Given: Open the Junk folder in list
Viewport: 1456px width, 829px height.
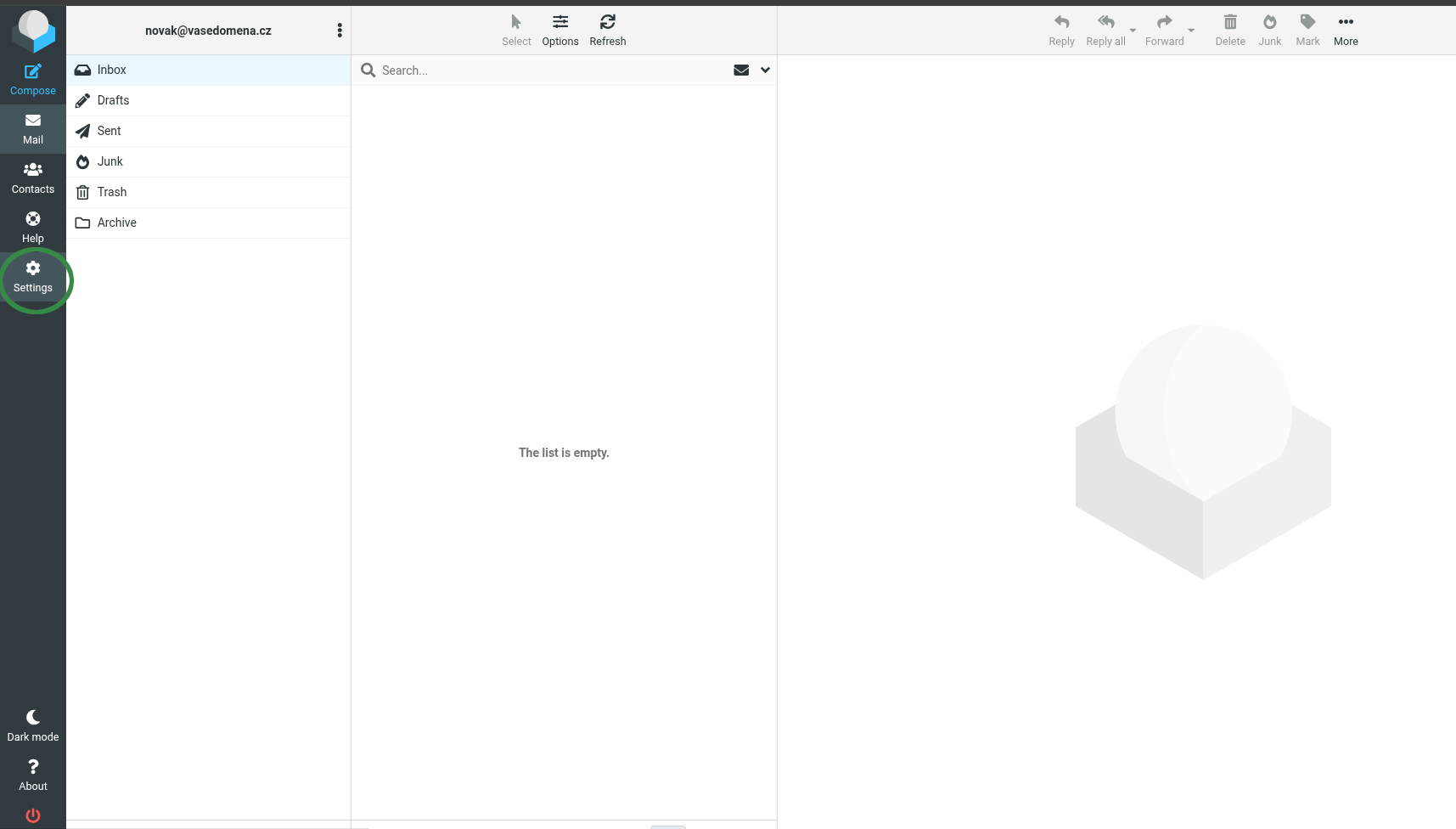Looking at the screenshot, I should [x=208, y=161].
